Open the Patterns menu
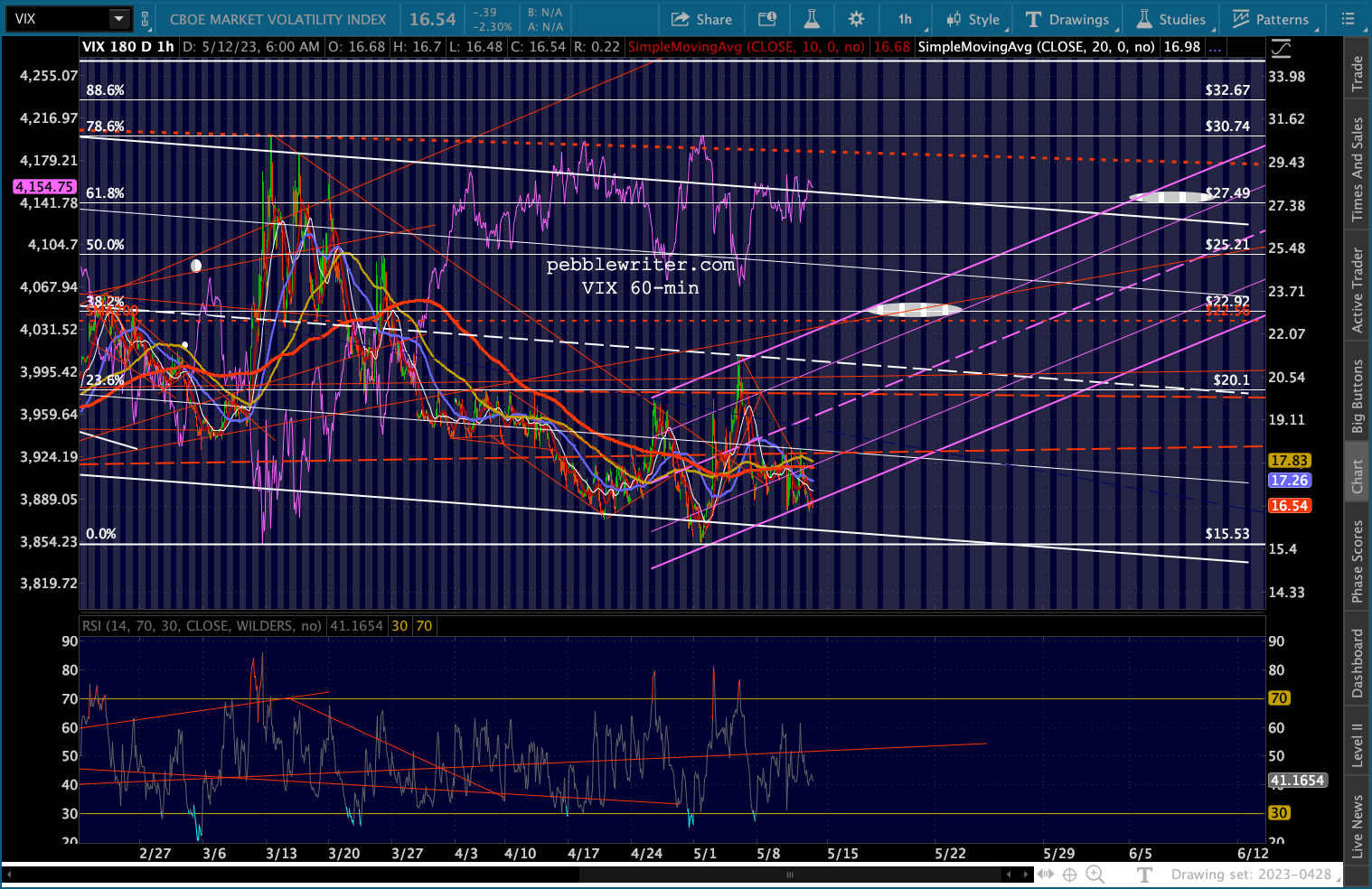Image resolution: width=1372 pixels, height=889 pixels. tap(1271, 19)
